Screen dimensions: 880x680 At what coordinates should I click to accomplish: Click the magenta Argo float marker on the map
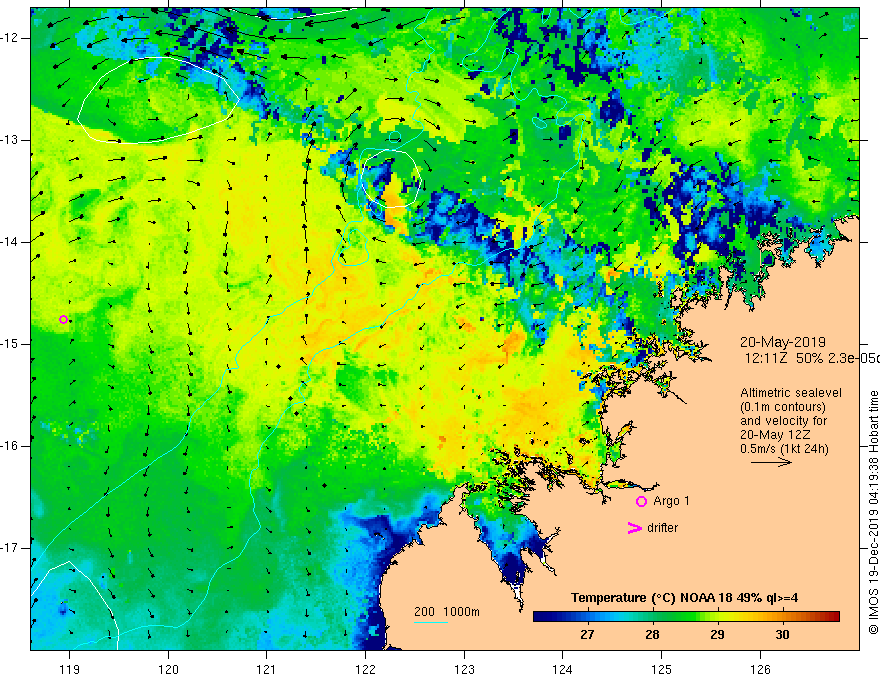(63, 320)
